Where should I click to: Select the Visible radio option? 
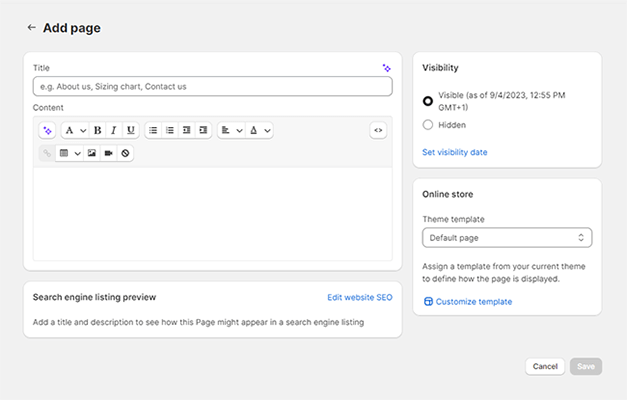click(x=428, y=100)
